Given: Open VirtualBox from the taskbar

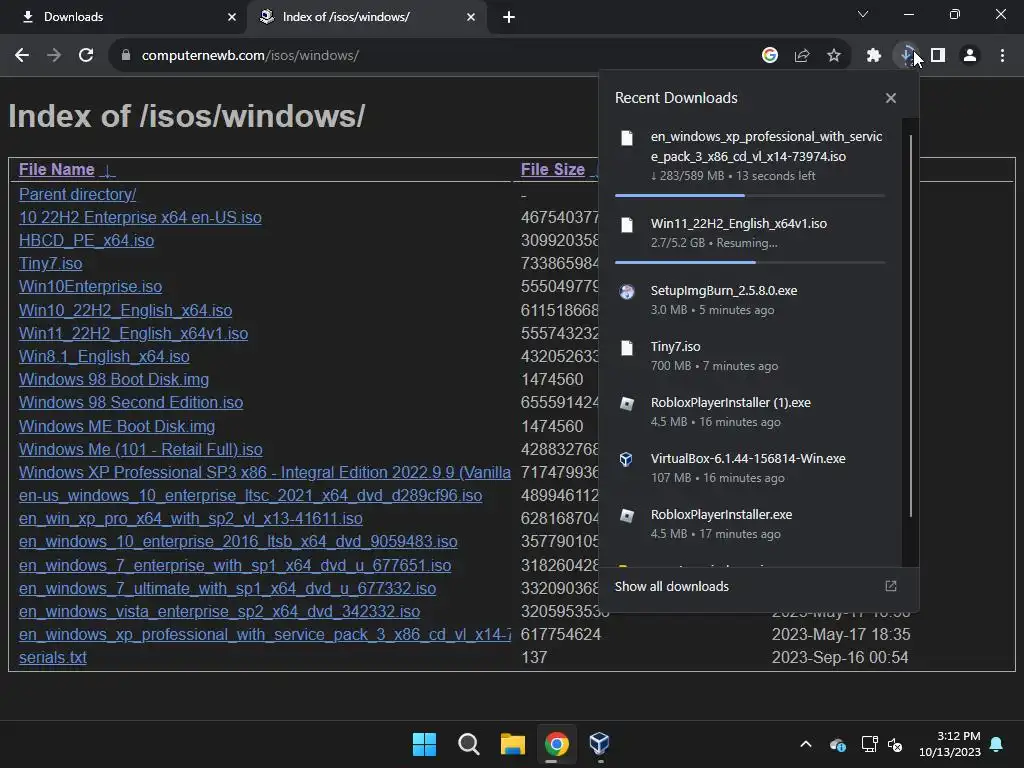Looking at the screenshot, I should click(x=600, y=744).
